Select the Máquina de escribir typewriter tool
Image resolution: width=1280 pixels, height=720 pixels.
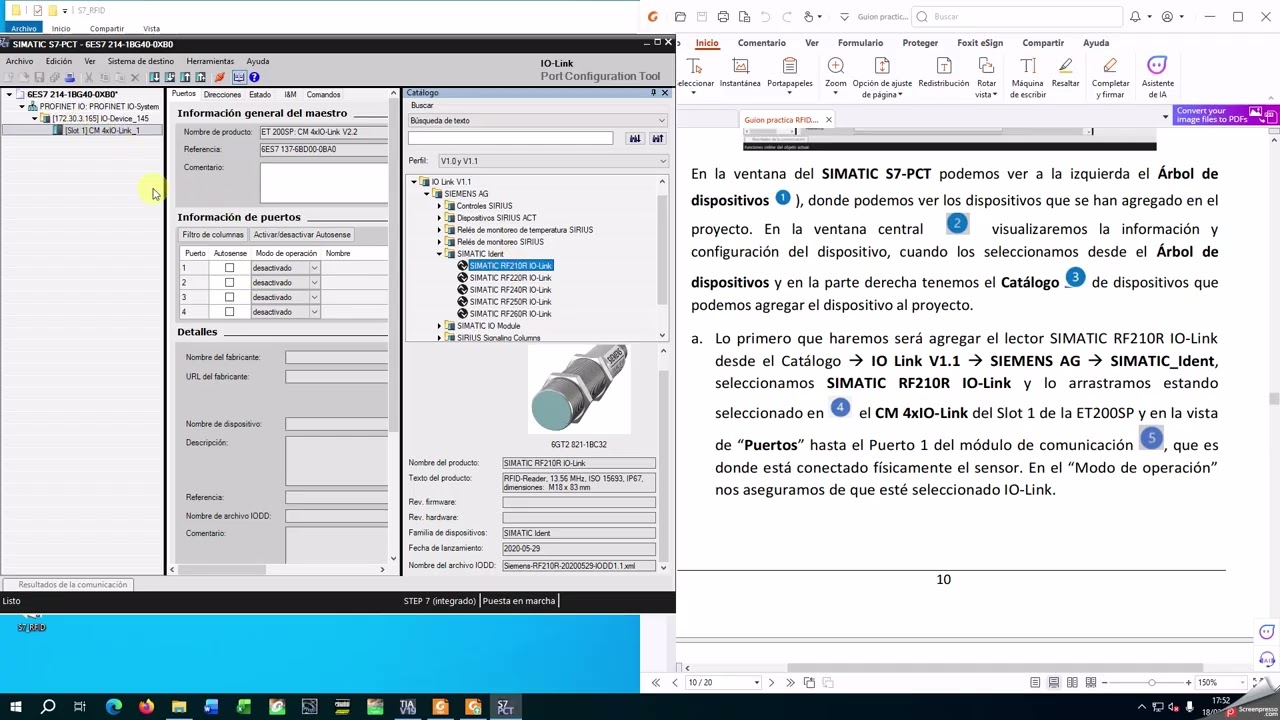1028,78
